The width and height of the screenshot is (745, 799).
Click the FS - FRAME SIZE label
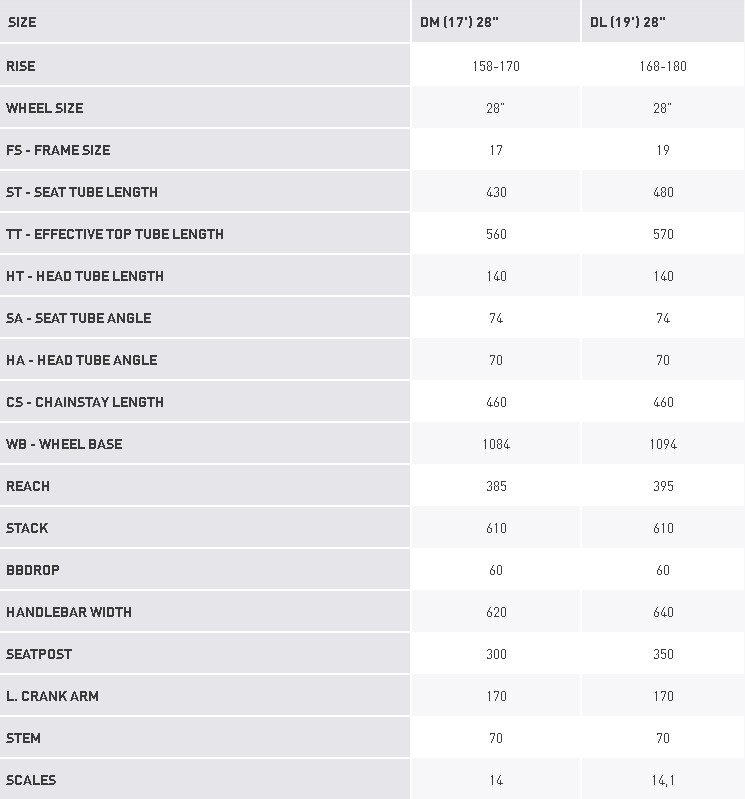[x=58, y=150]
